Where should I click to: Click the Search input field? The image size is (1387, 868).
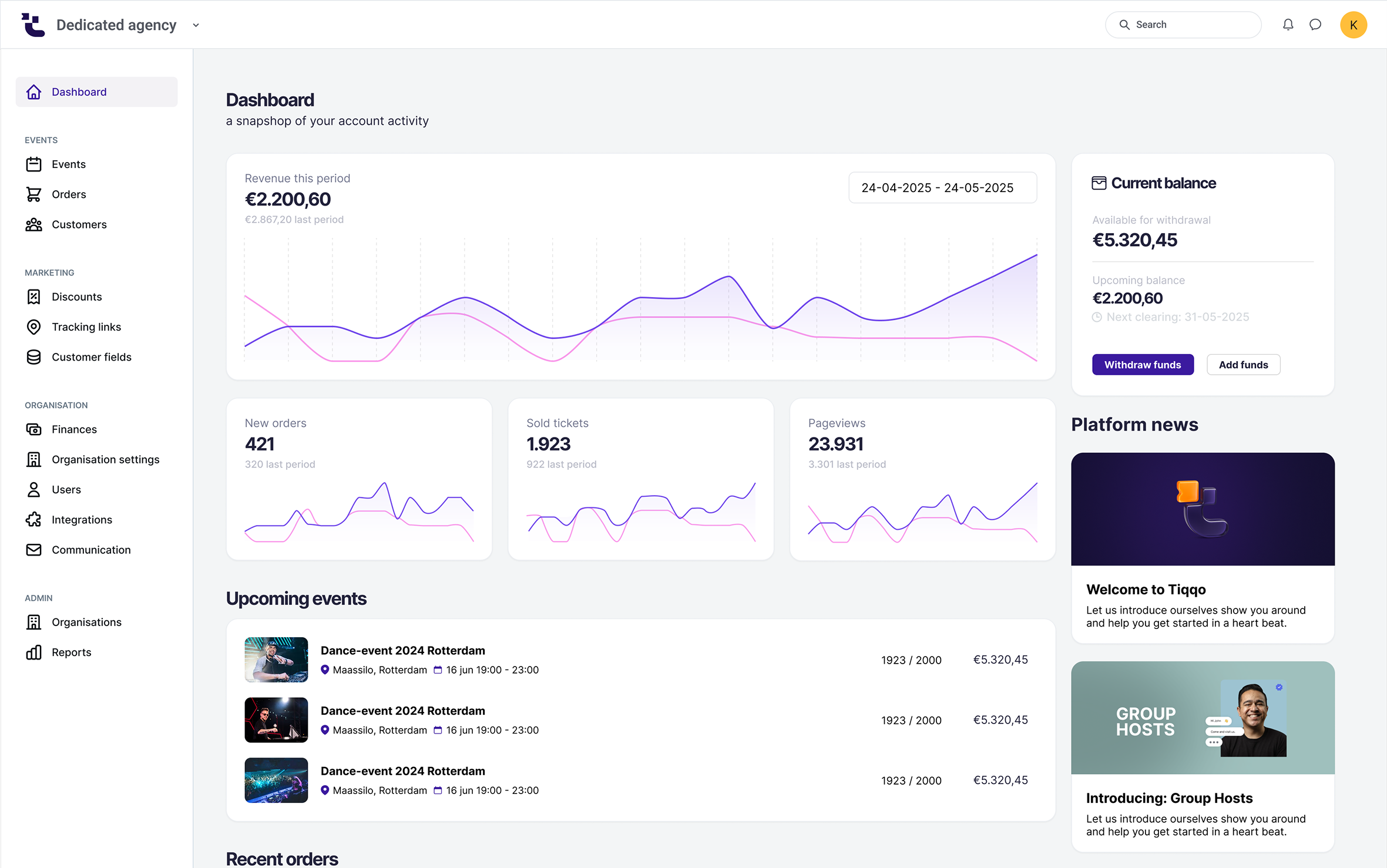(x=1183, y=25)
